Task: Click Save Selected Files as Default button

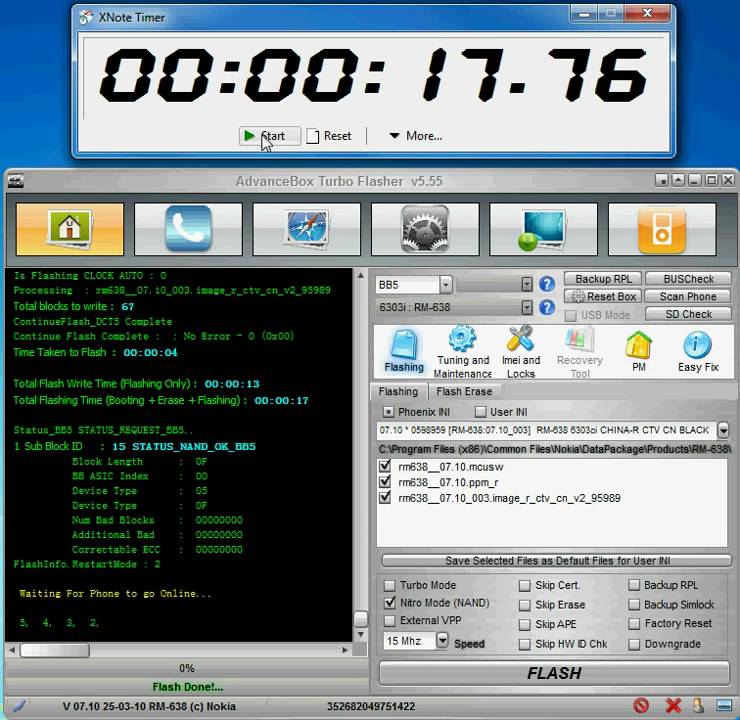Action: [557, 561]
